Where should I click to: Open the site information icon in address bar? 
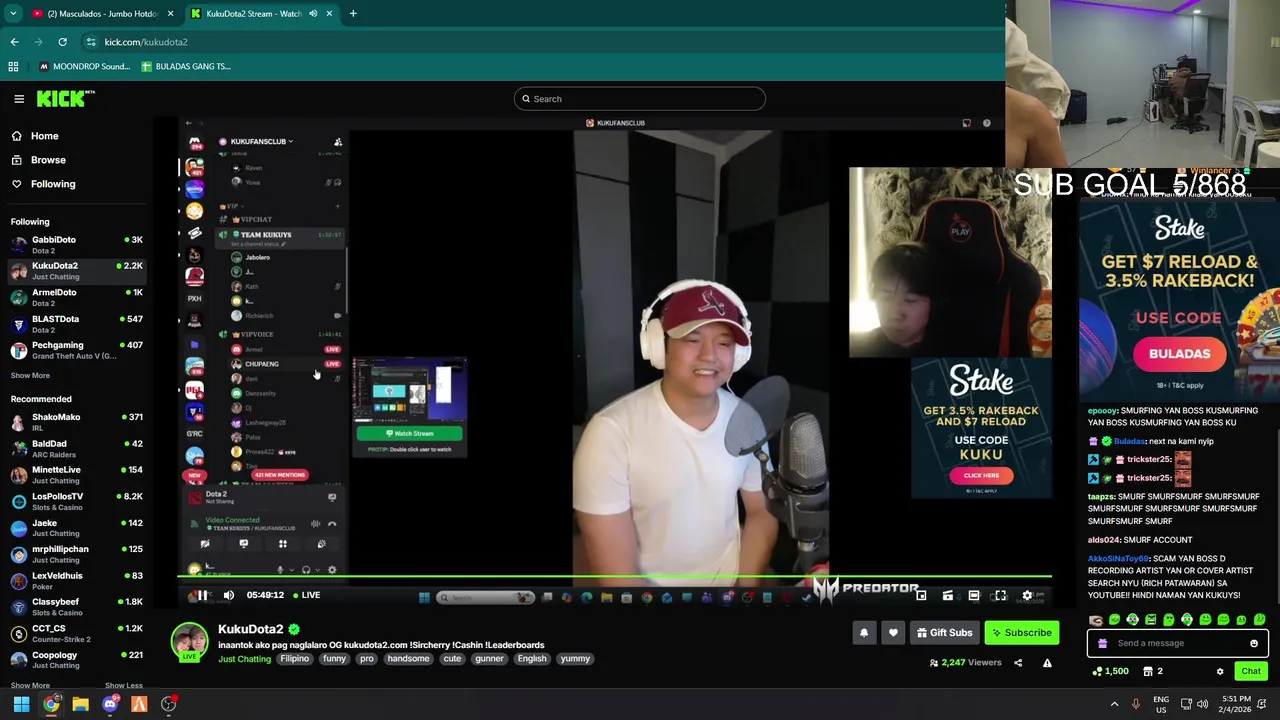pyautogui.click(x=91, y=42)
